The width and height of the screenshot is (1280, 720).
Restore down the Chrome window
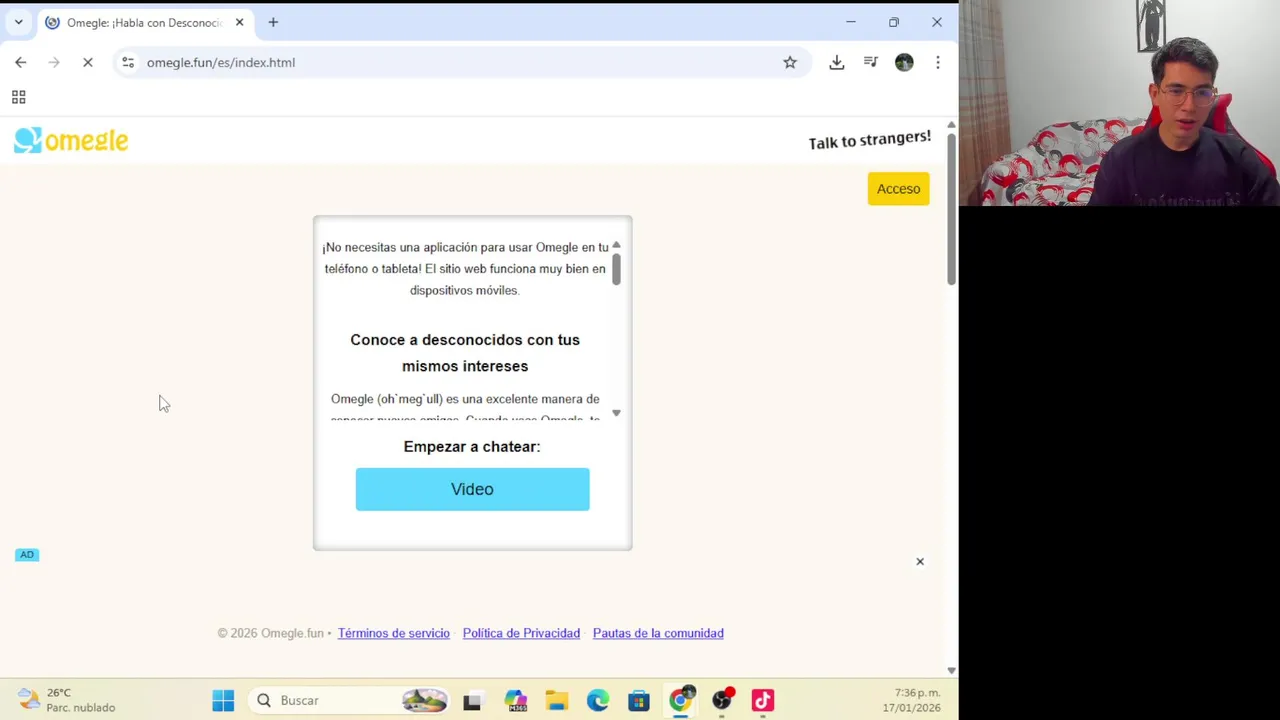894,22
